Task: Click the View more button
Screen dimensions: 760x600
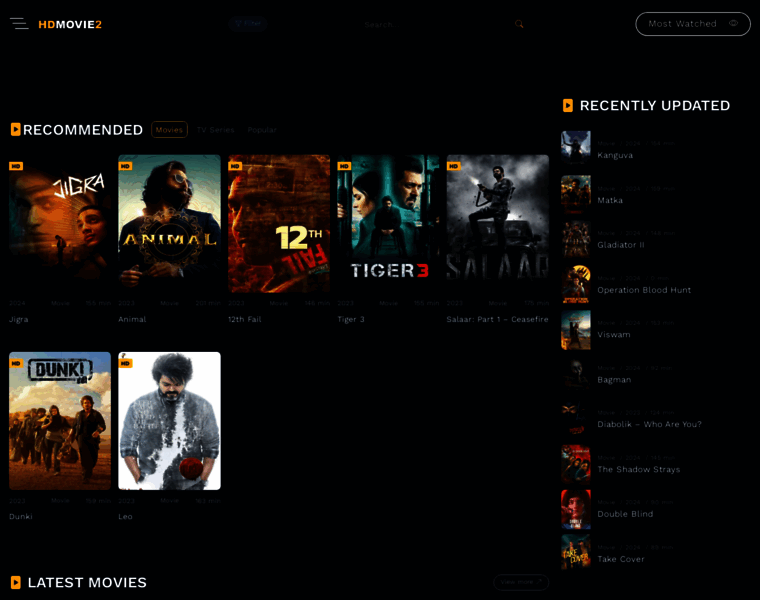Action: coord(520,581)
